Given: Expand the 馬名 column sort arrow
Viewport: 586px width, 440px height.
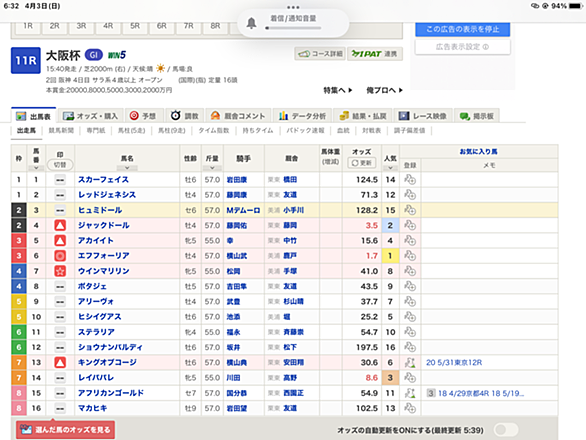Looking at the screenshot, I should click(127, 168).
